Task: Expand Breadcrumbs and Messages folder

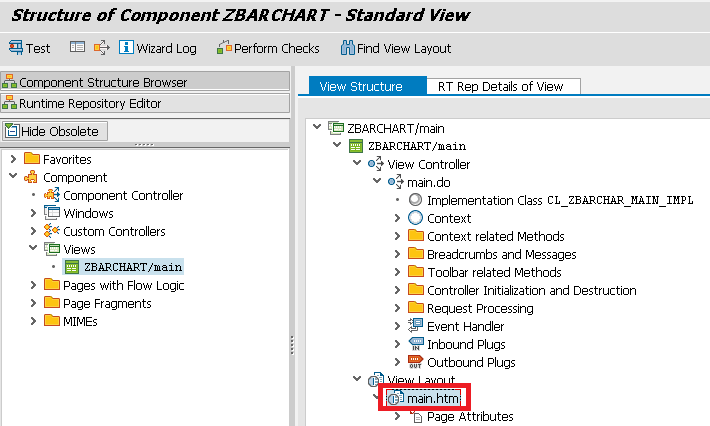Action: pyautogui.click(x=397, y=254)
